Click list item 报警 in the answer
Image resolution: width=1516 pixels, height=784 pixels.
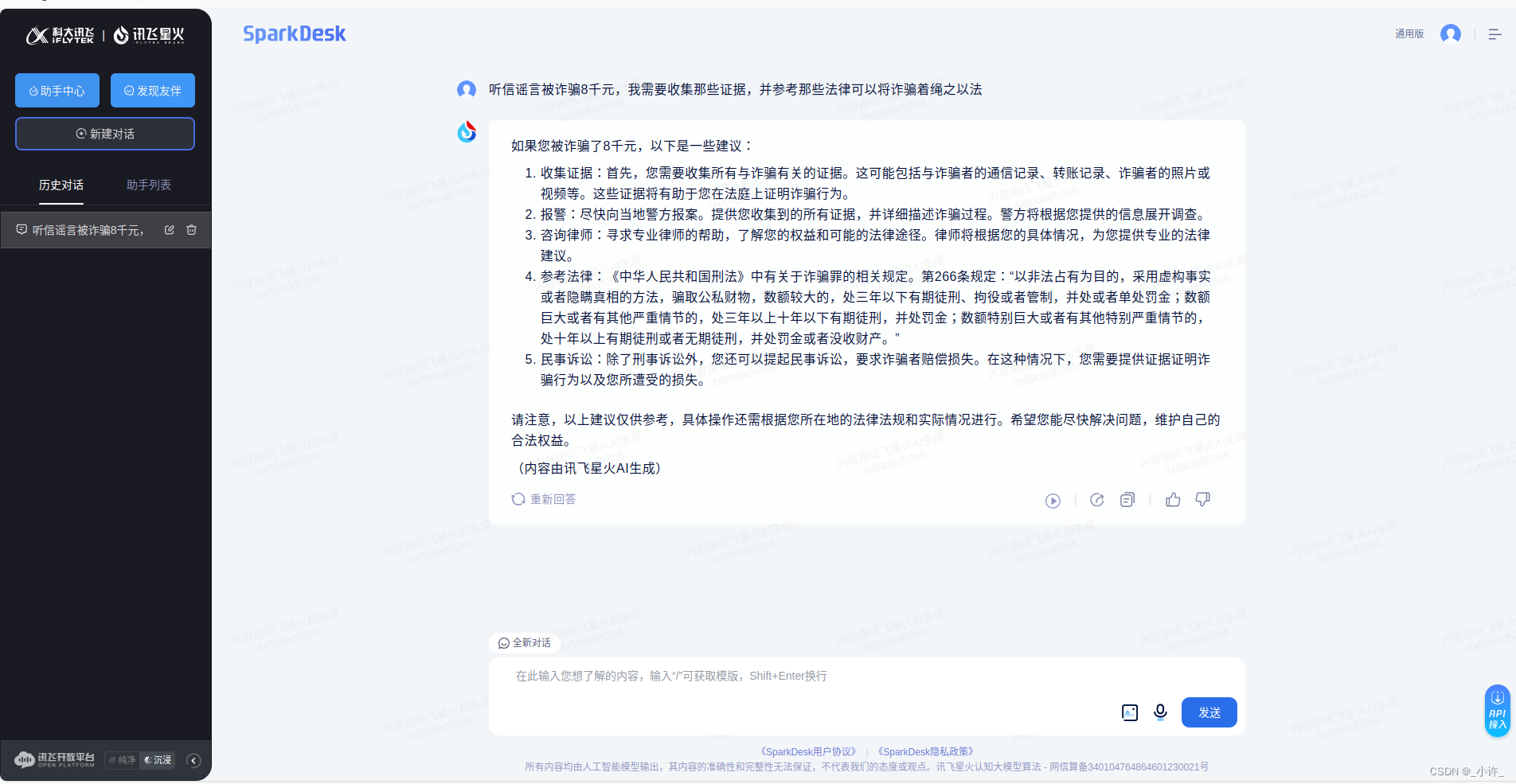(875, 214)
